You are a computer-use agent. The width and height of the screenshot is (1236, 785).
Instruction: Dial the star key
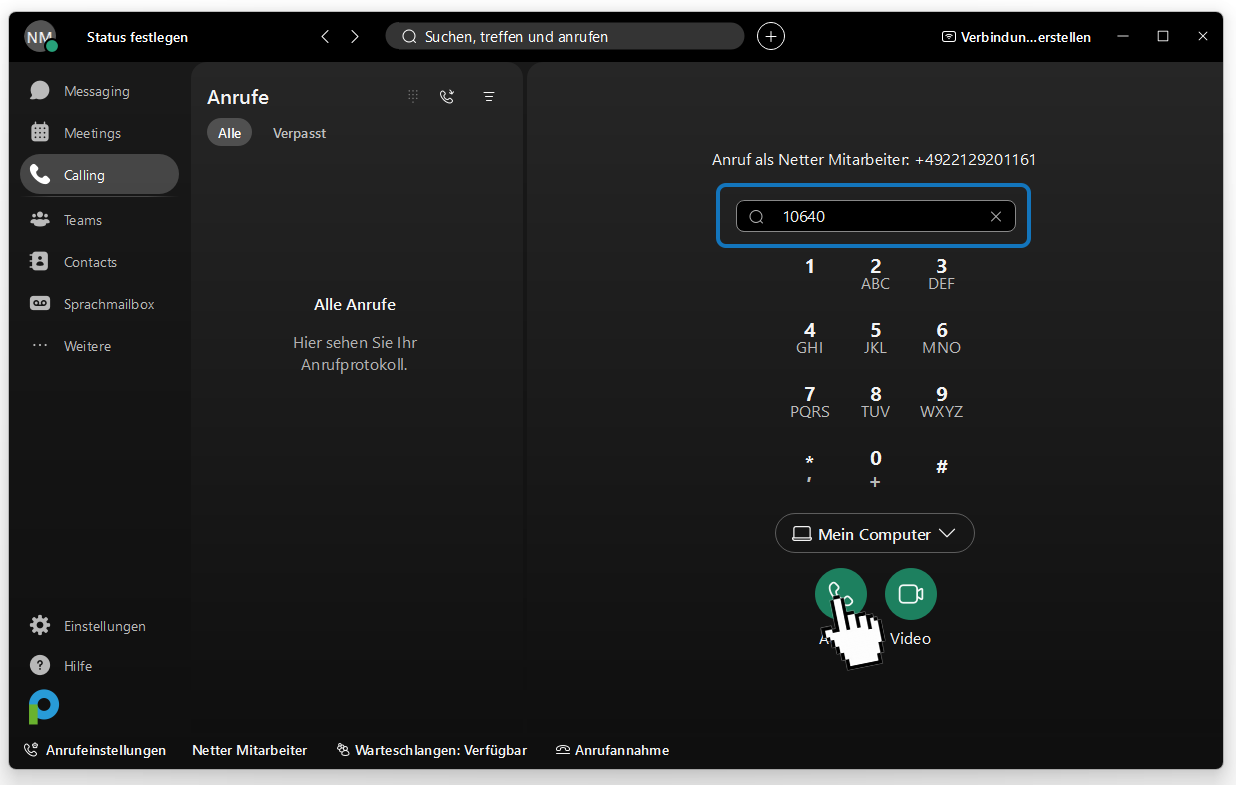point(810,468)
